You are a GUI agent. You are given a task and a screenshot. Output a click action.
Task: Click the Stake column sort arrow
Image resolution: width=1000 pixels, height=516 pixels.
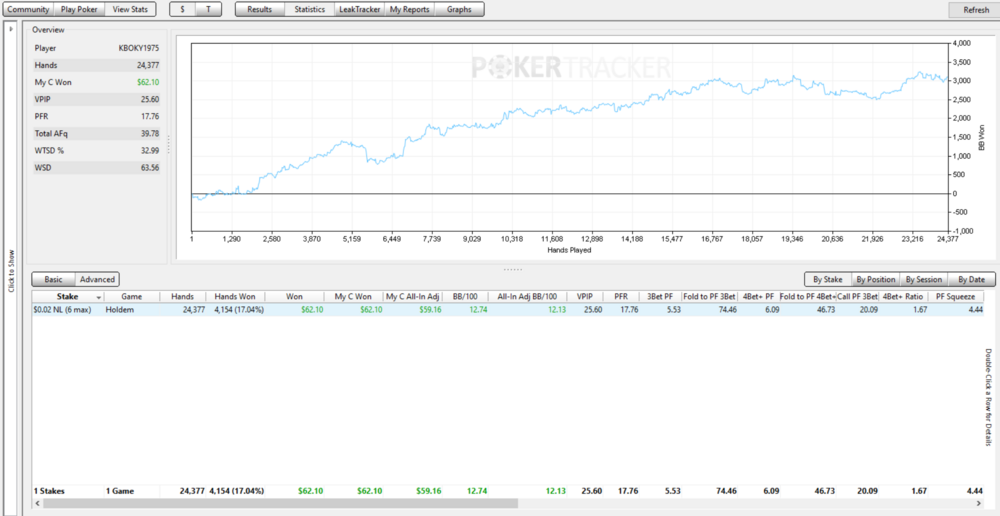tap(98, 297)
